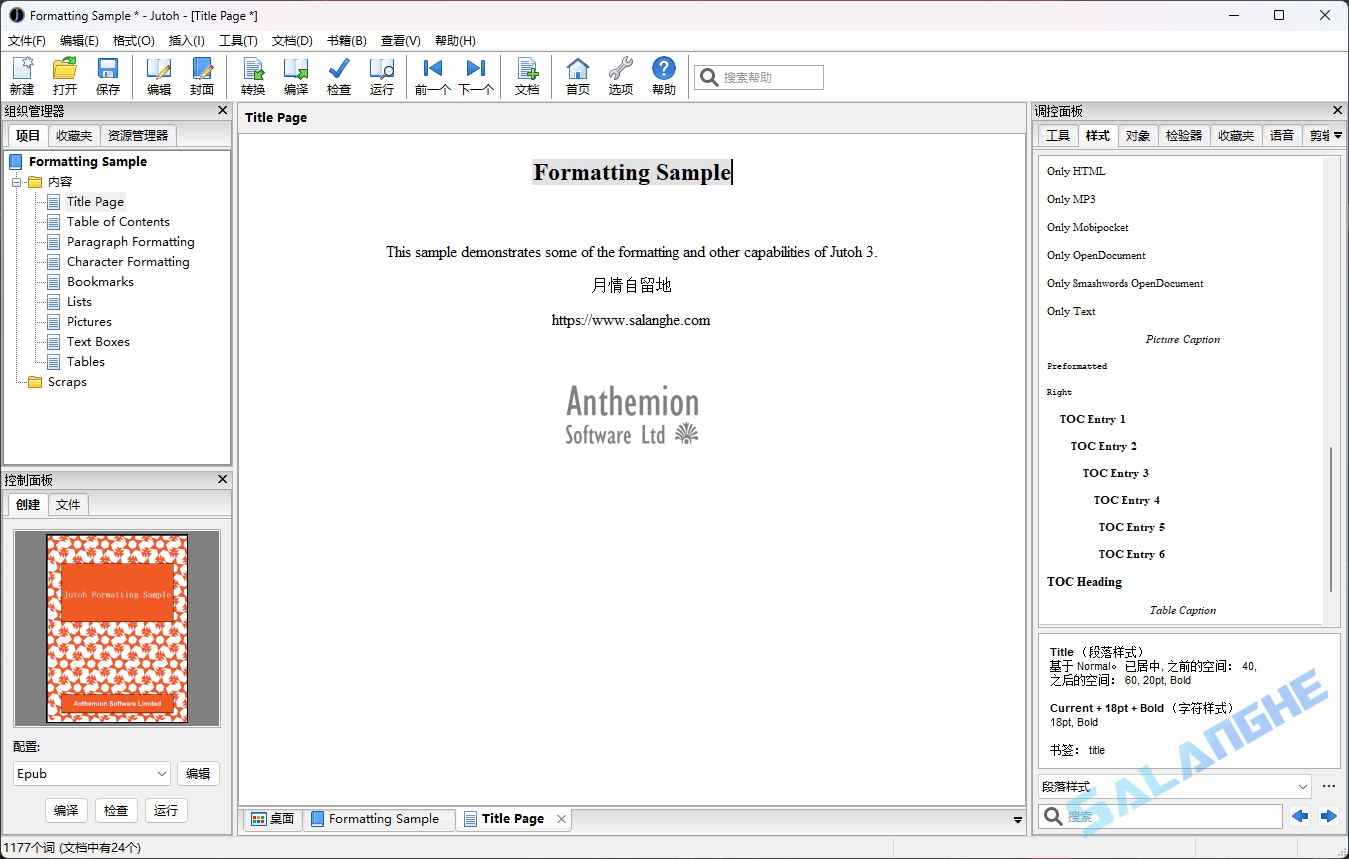
Task: Open the 格式 menu
Action: coord(133,40)
